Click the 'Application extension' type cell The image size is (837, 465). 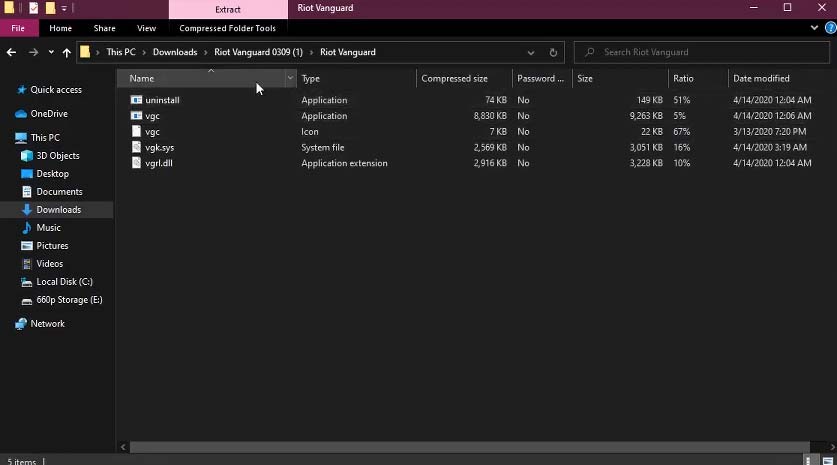click(x=344, y=163)
